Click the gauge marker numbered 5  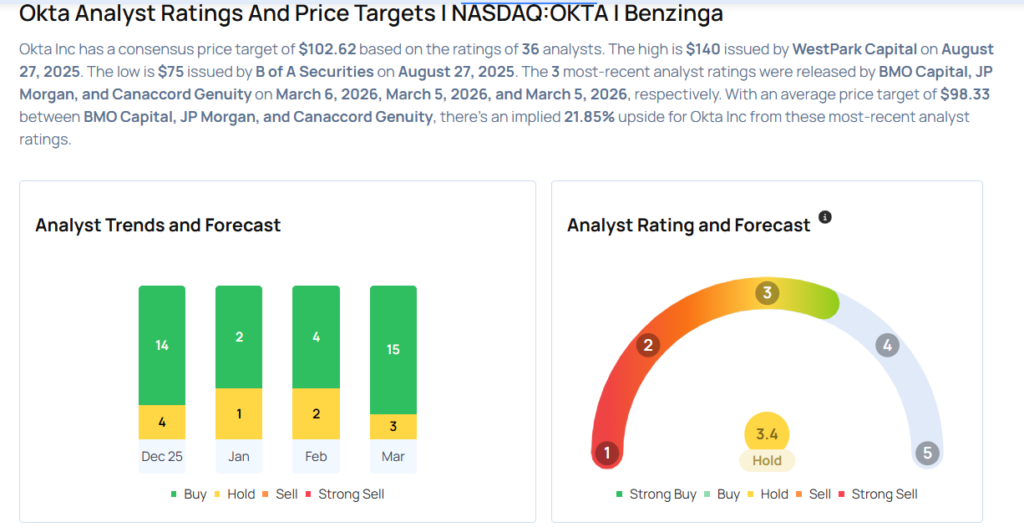[x=927, y=453]
